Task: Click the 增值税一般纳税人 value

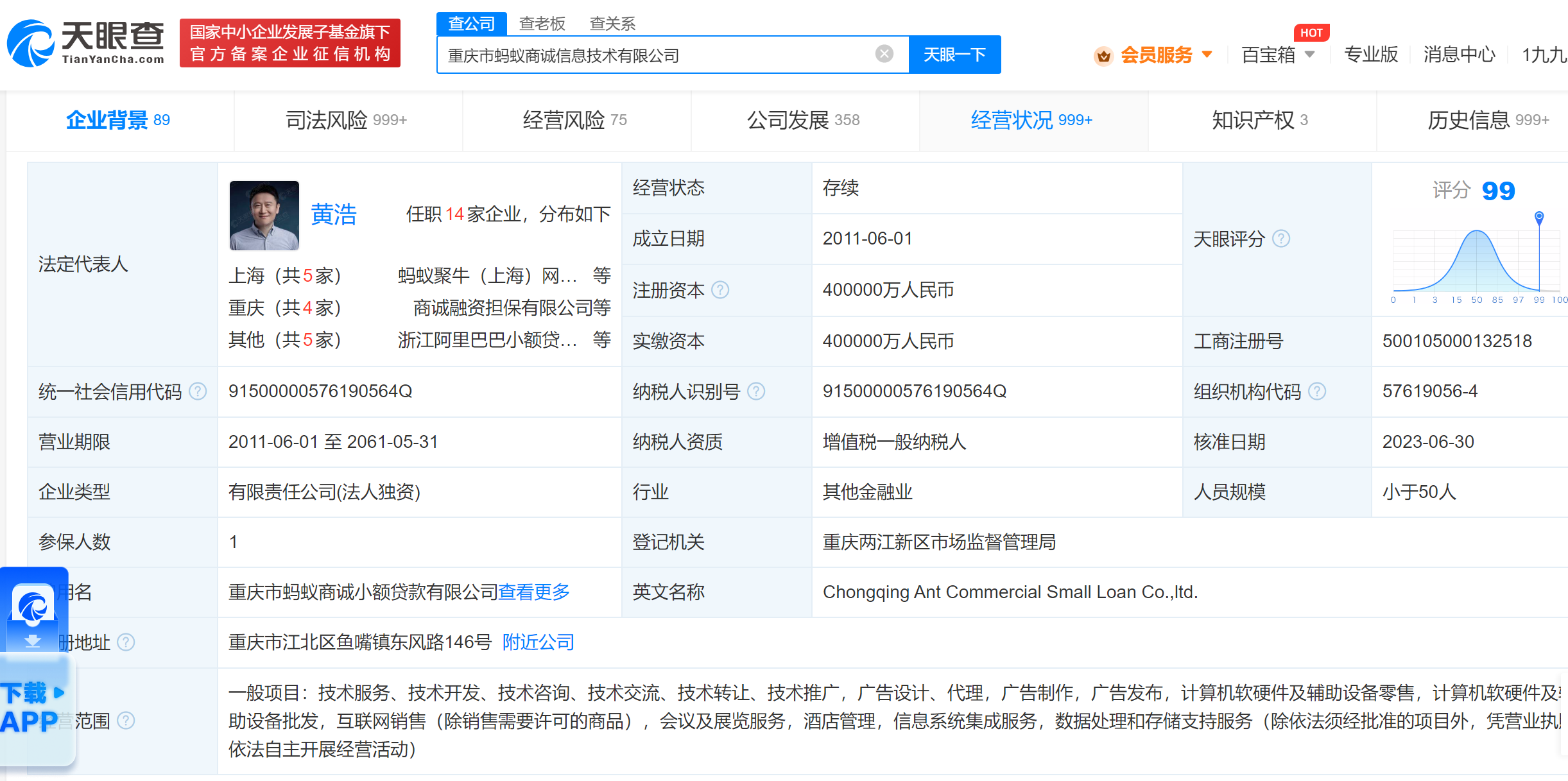Action: (895, 442)
